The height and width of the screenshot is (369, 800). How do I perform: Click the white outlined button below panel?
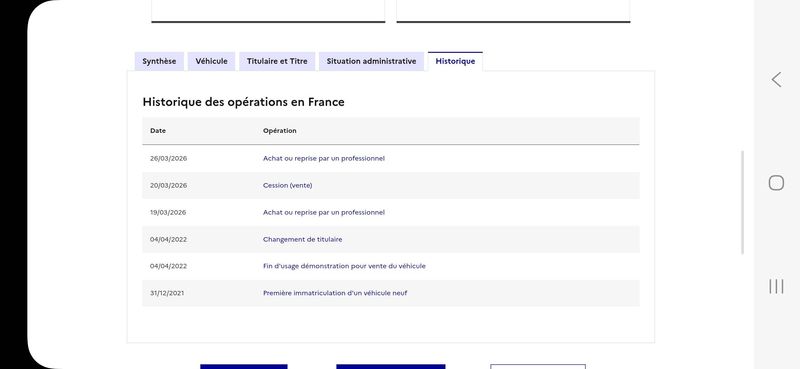[538, 366]
